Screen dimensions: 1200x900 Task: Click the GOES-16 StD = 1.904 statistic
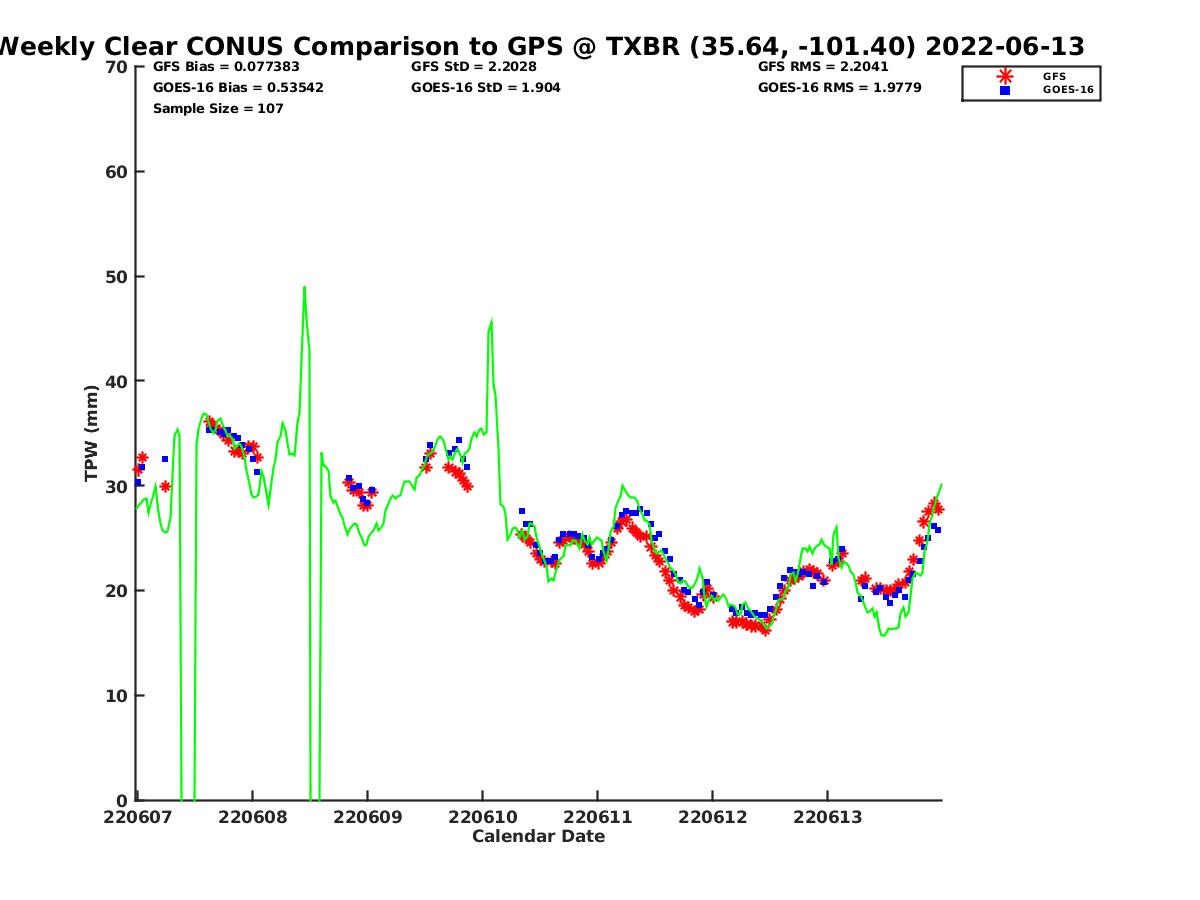click(486, 88)
